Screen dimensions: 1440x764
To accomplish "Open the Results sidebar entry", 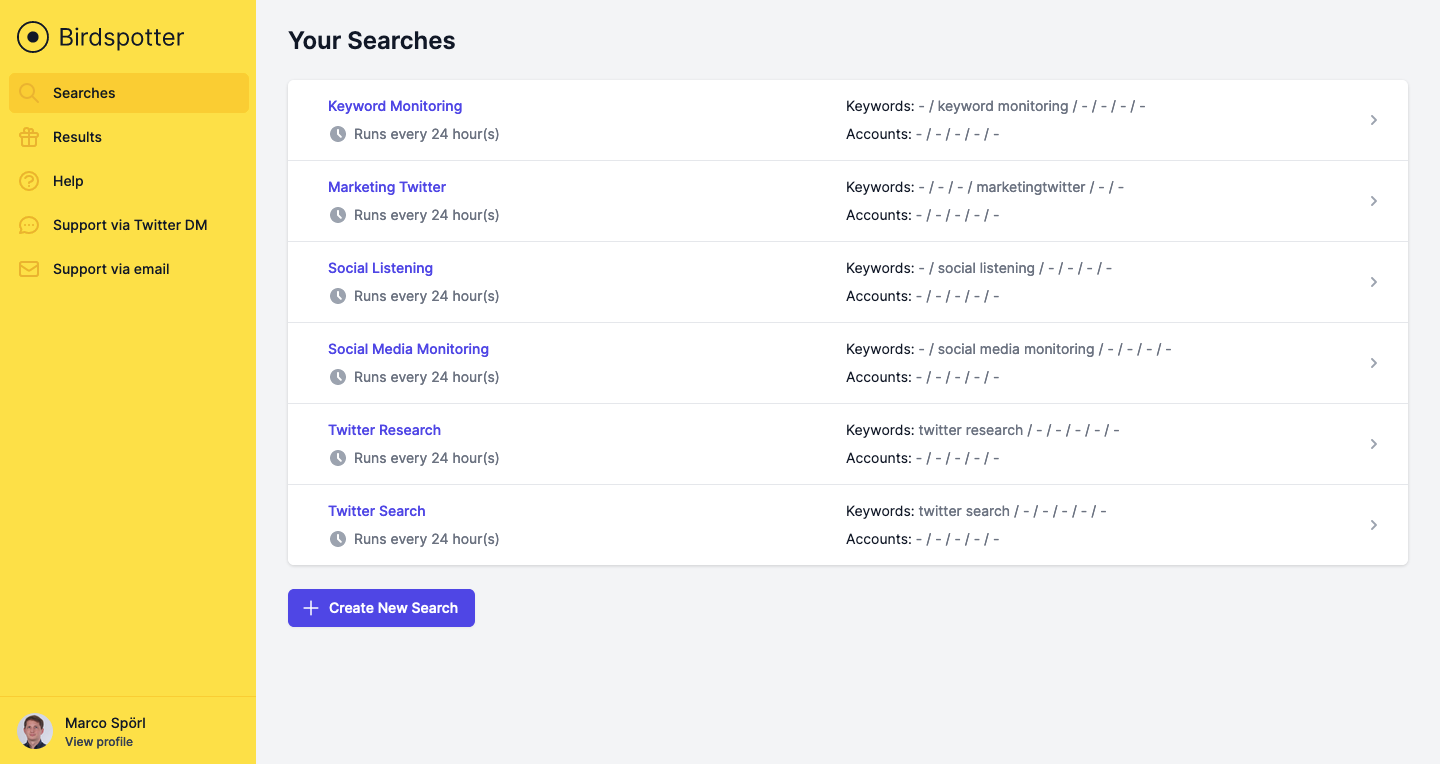I will (x=77, y=136).
